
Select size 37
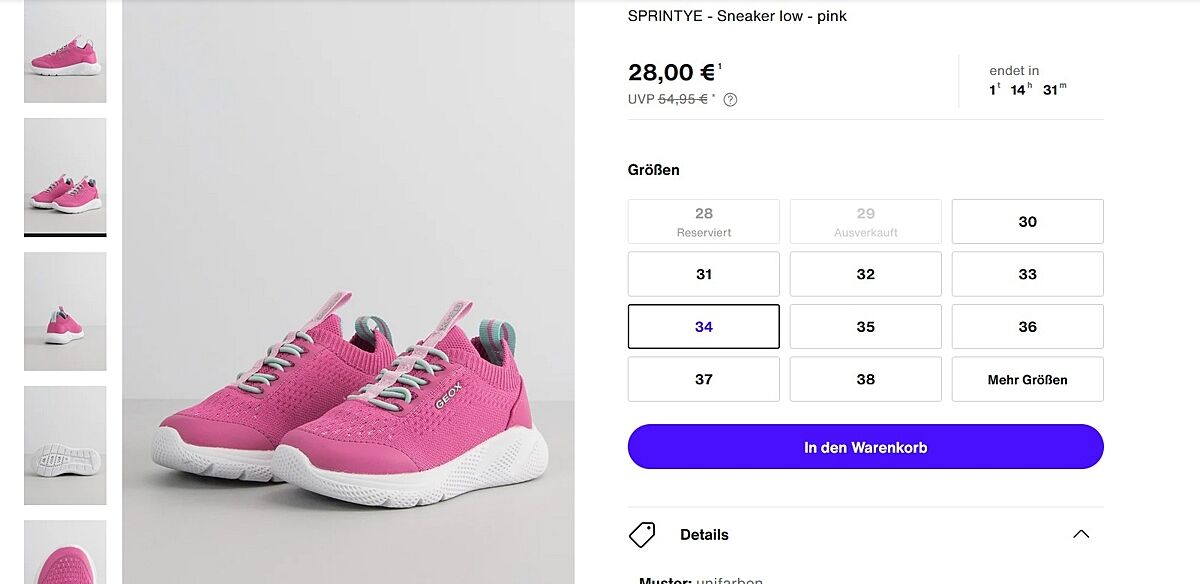pyautogui.click(x=703, y=379)
